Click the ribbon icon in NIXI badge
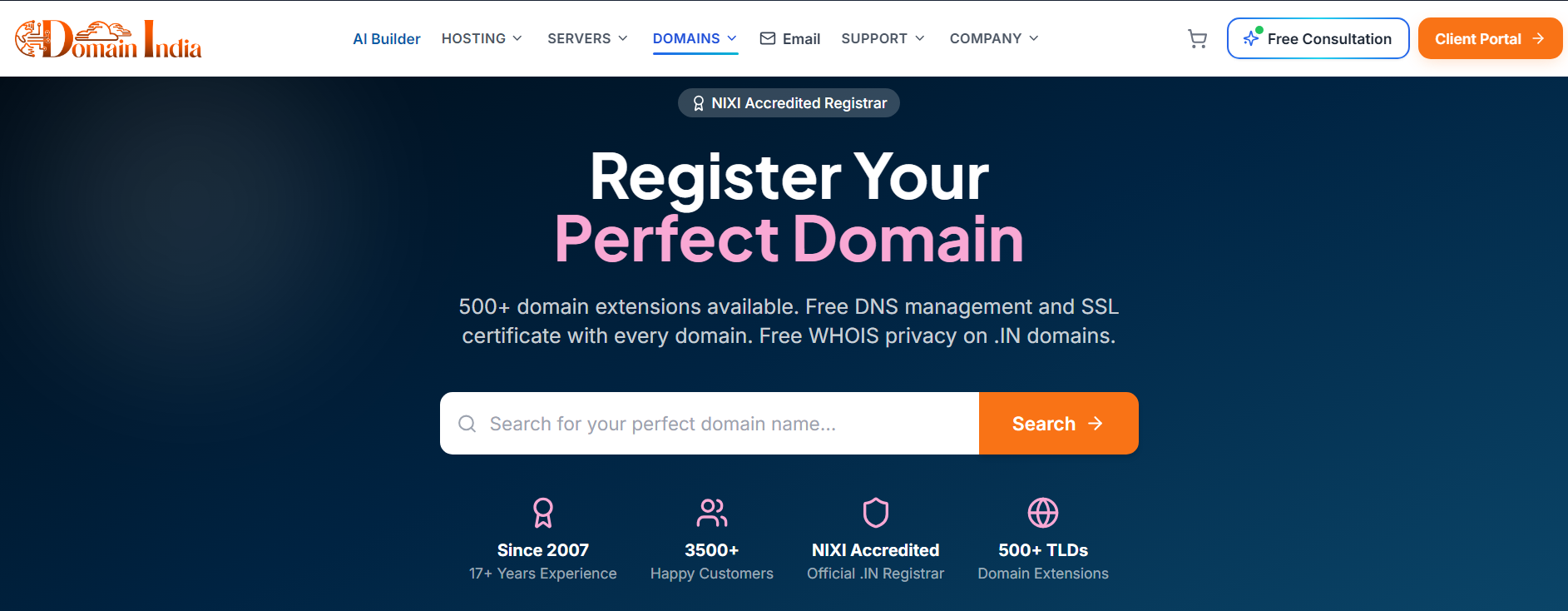The height and width of the screenshot is (611, 1568). [x=699, y=103]
